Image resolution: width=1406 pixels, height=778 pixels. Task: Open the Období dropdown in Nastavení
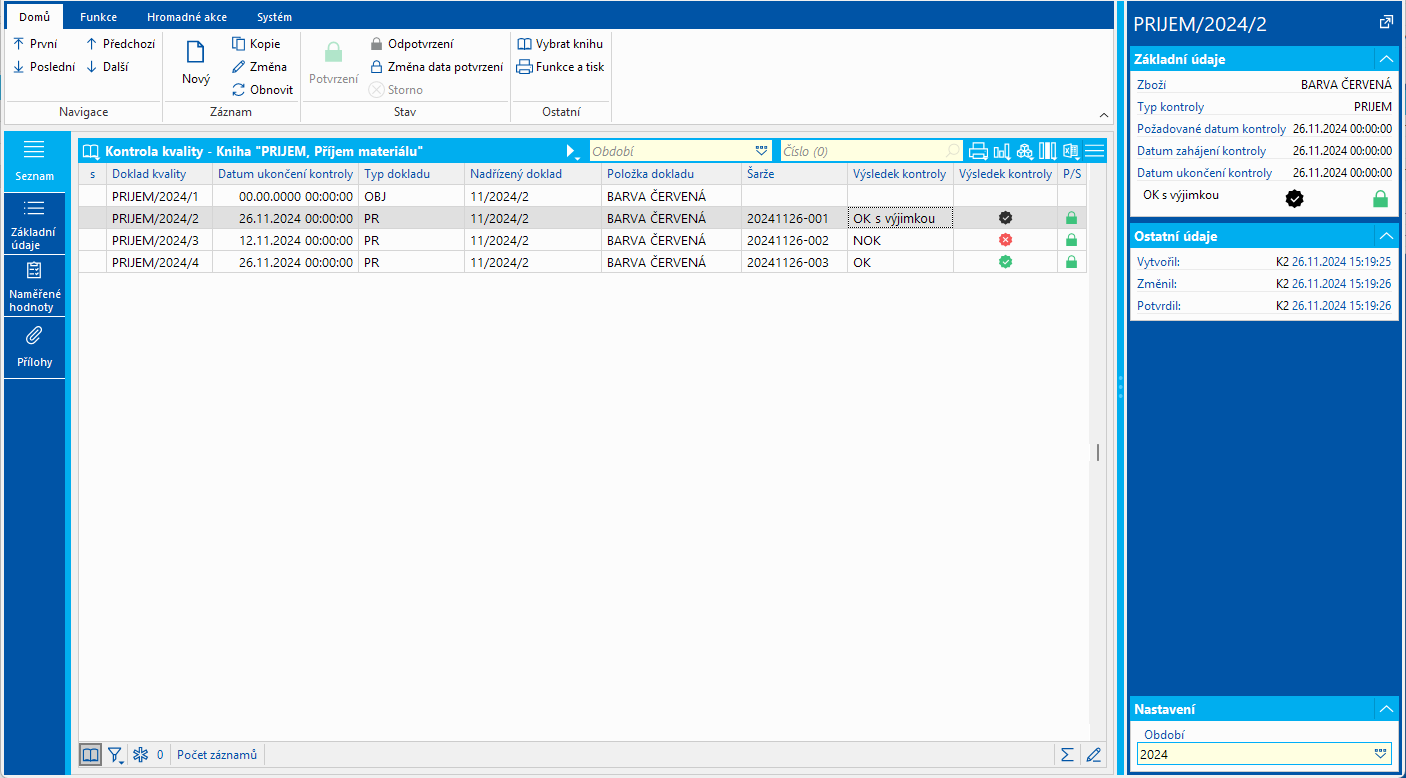(1381, 755)
